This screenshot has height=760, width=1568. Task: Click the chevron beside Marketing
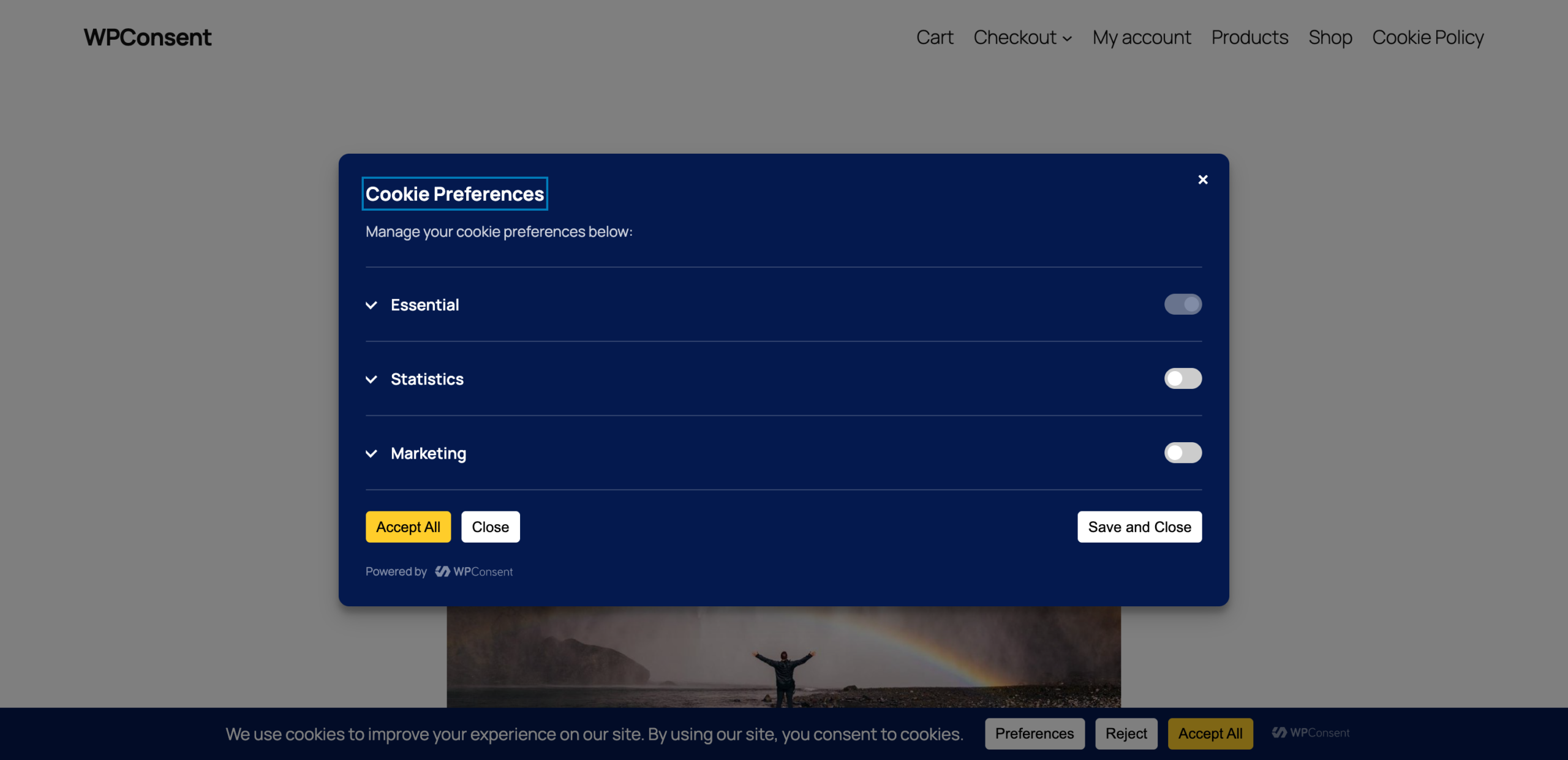pyautogui.click(x=371, y=453)
